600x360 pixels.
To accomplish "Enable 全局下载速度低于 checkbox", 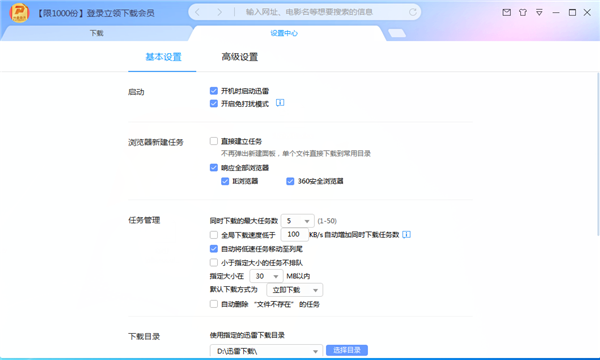I will tap(214, 235).
